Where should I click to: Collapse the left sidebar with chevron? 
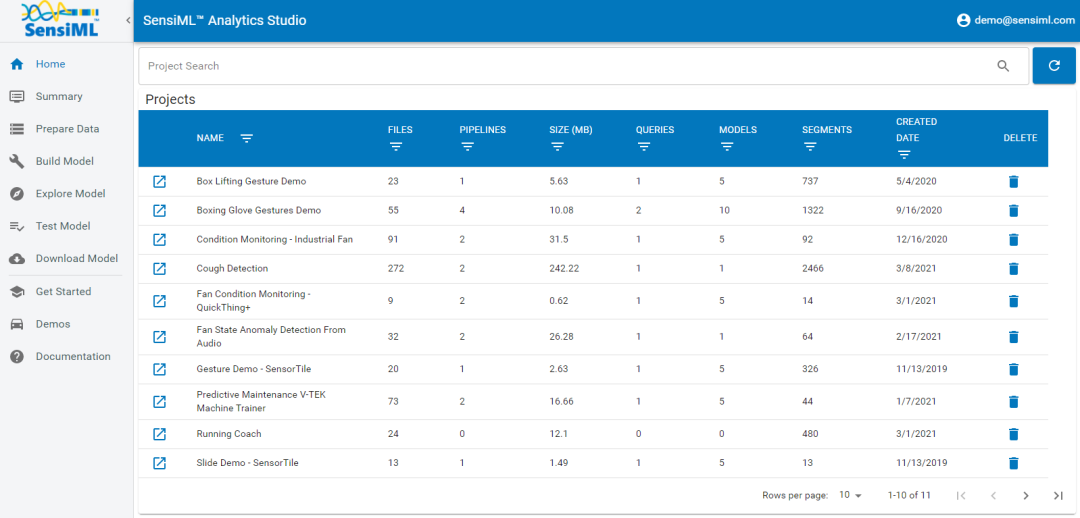(128, 20)
